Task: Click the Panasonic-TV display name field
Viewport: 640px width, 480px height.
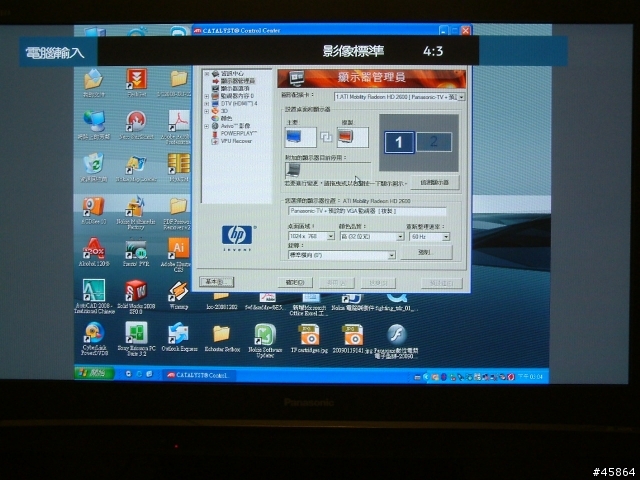Action: coord(367,211)
